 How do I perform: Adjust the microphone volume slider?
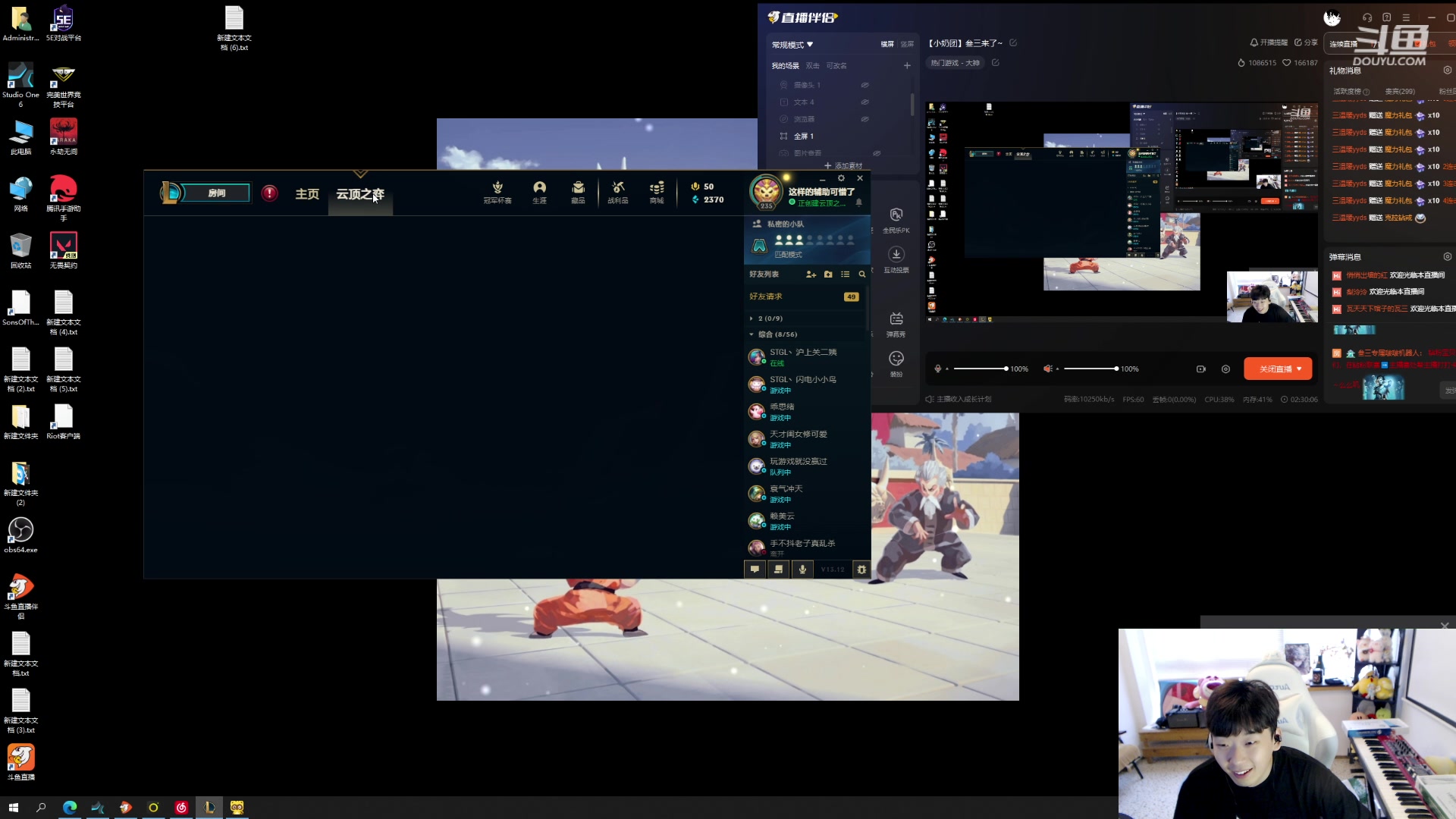(980, 369)
